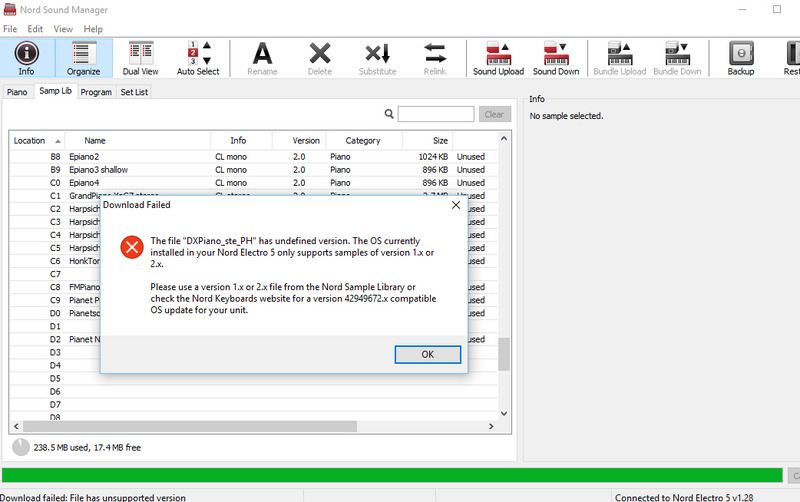
Task: Select location "C7" row
Action: 55,274
